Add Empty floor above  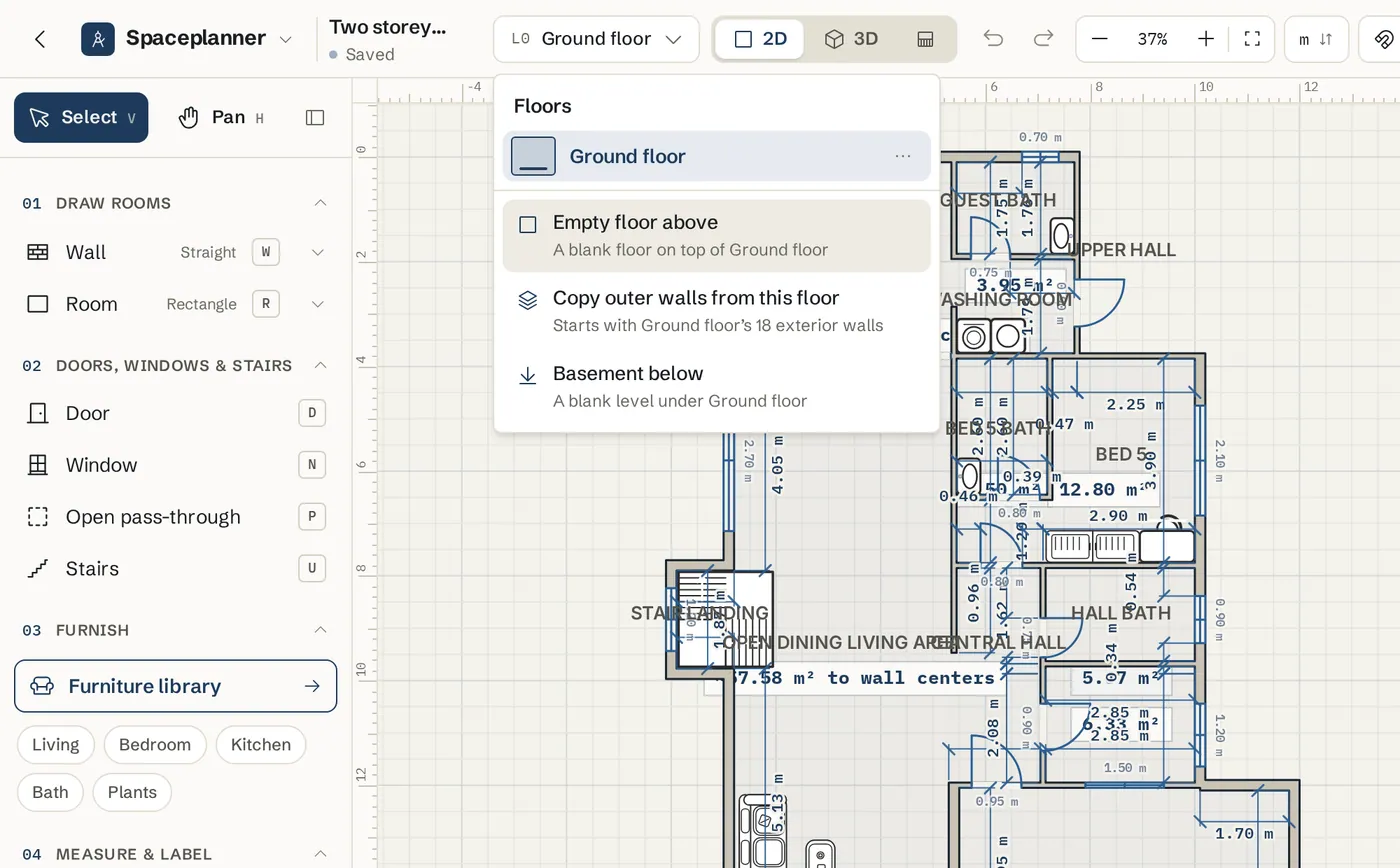[x=716, y=236]
